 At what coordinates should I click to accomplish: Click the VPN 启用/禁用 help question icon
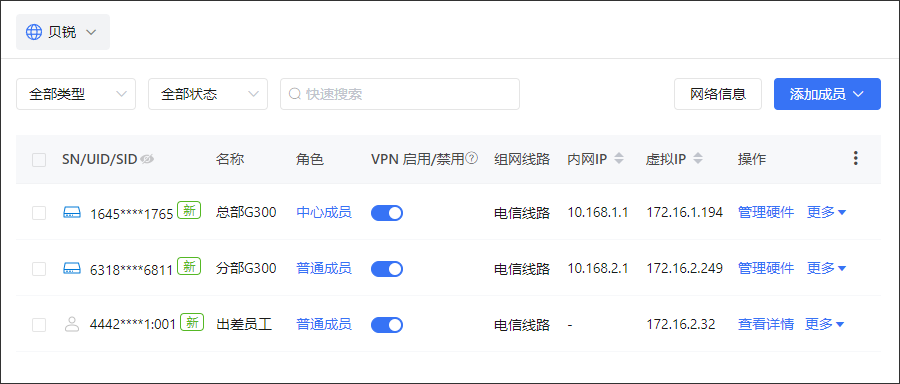pos(472,158)
